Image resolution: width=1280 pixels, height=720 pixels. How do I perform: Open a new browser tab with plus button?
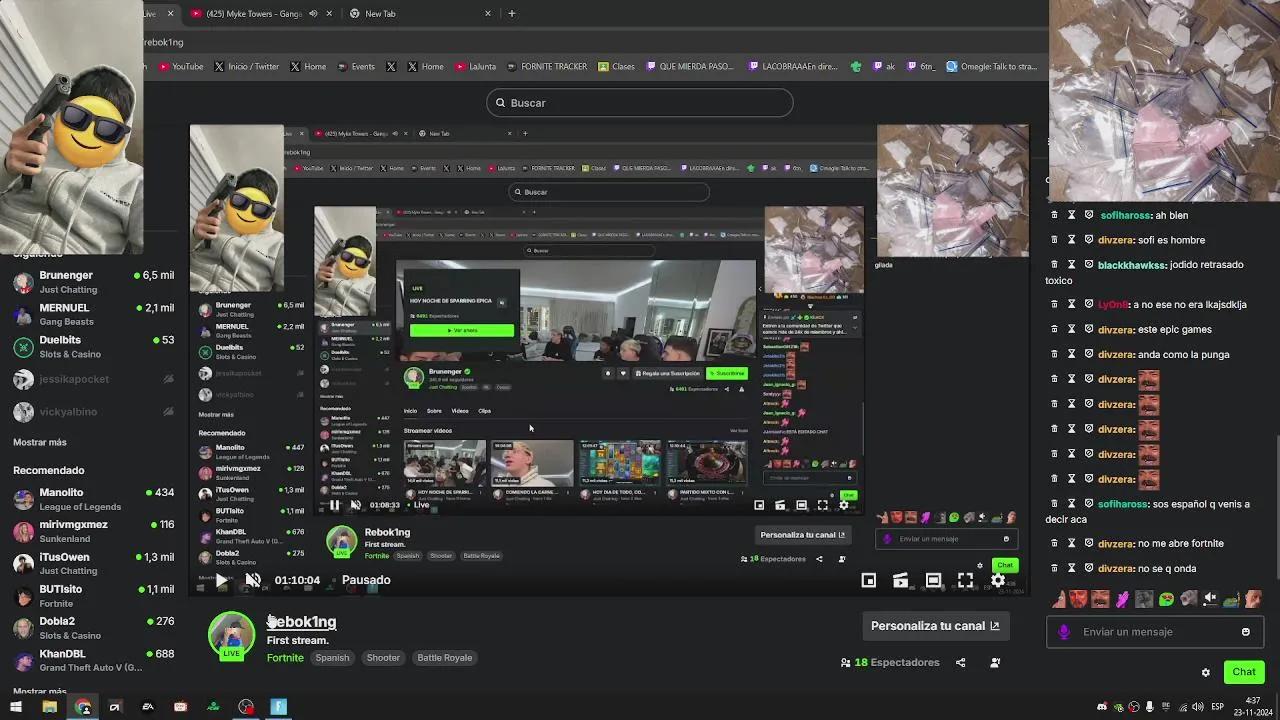coord(512,14)
